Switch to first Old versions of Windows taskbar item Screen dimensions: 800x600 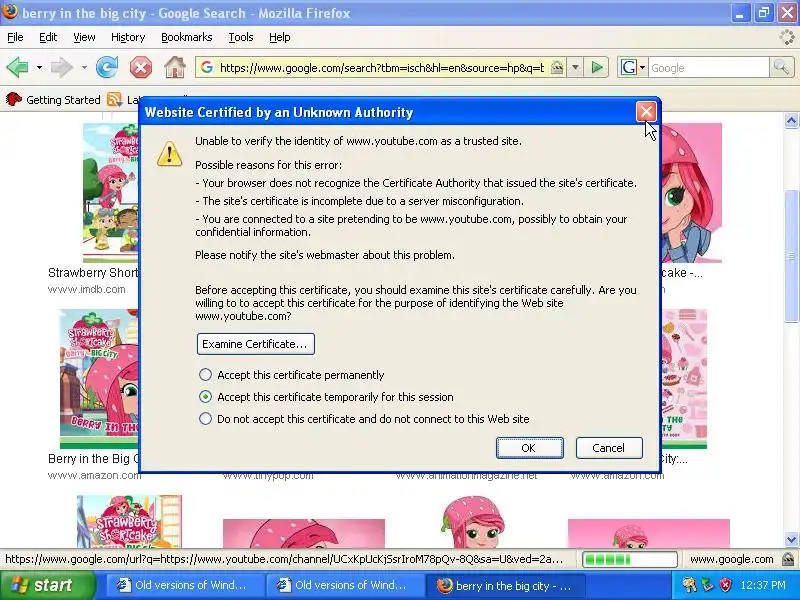point(185,585)
